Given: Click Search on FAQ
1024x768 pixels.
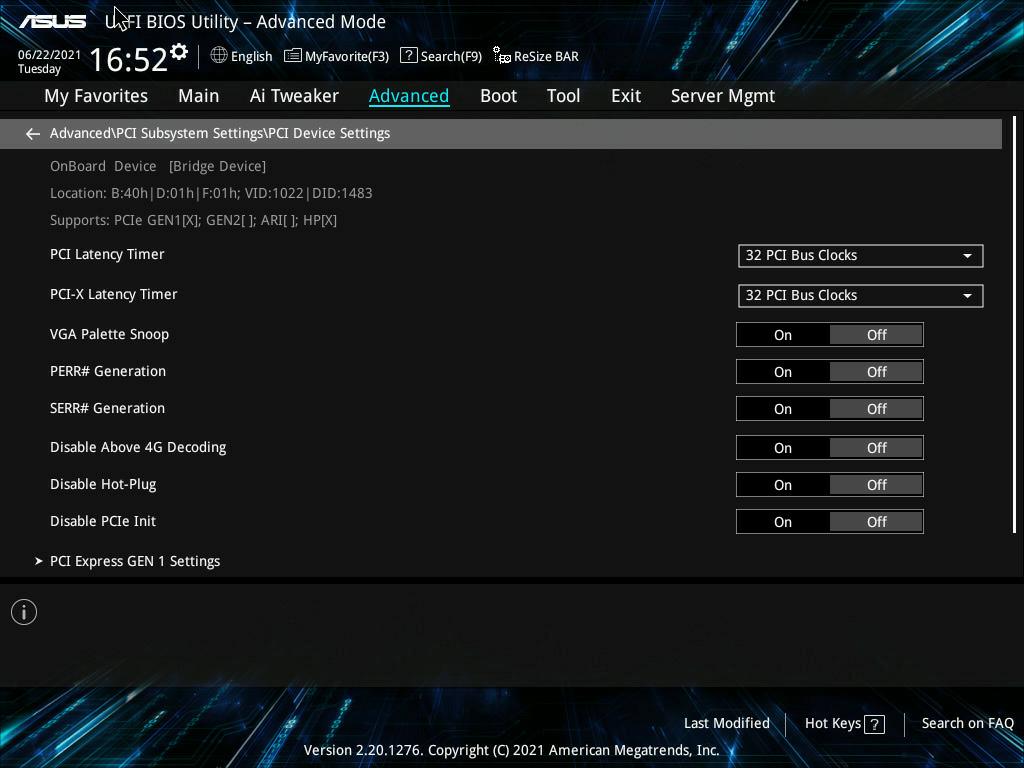Looking at the screenshot, I should (x=967, y=723).
